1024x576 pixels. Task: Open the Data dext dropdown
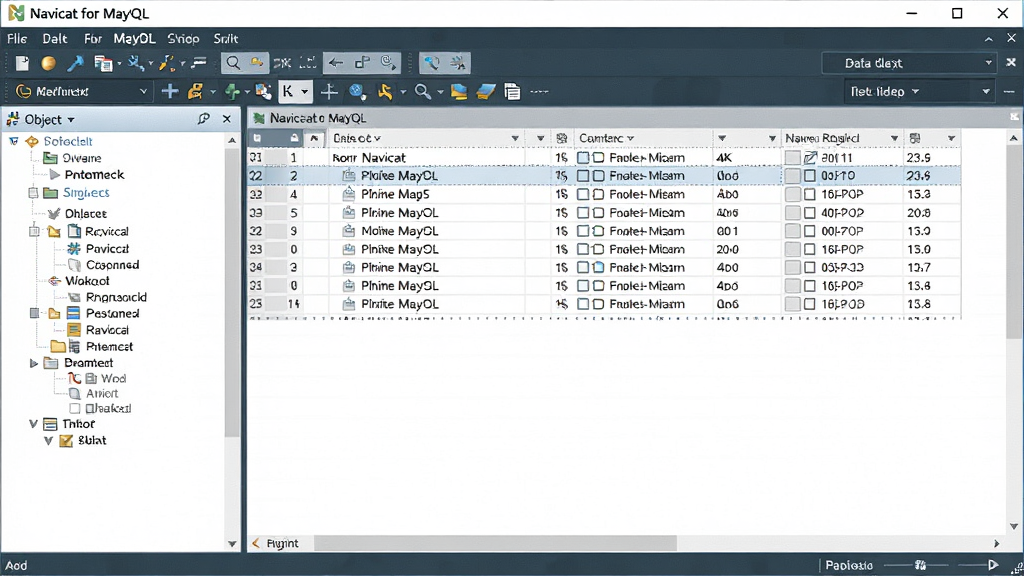(x=908, y=63)
